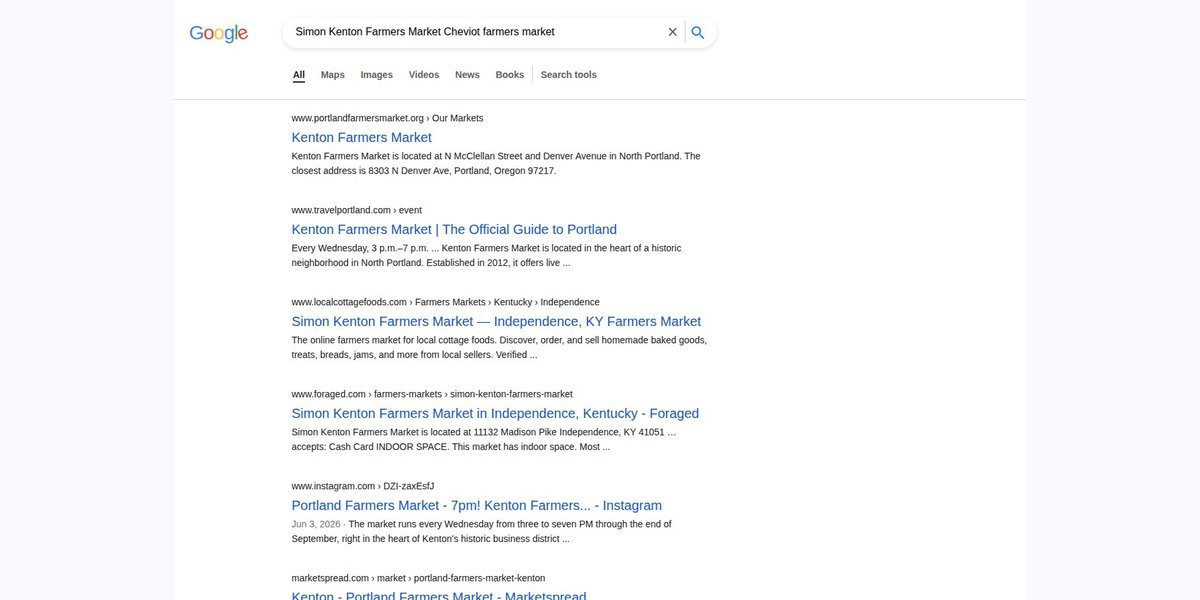Open the Marketspread Kenton result link
This screenshot has width=1200, height=600.
(x=439, y=595)
